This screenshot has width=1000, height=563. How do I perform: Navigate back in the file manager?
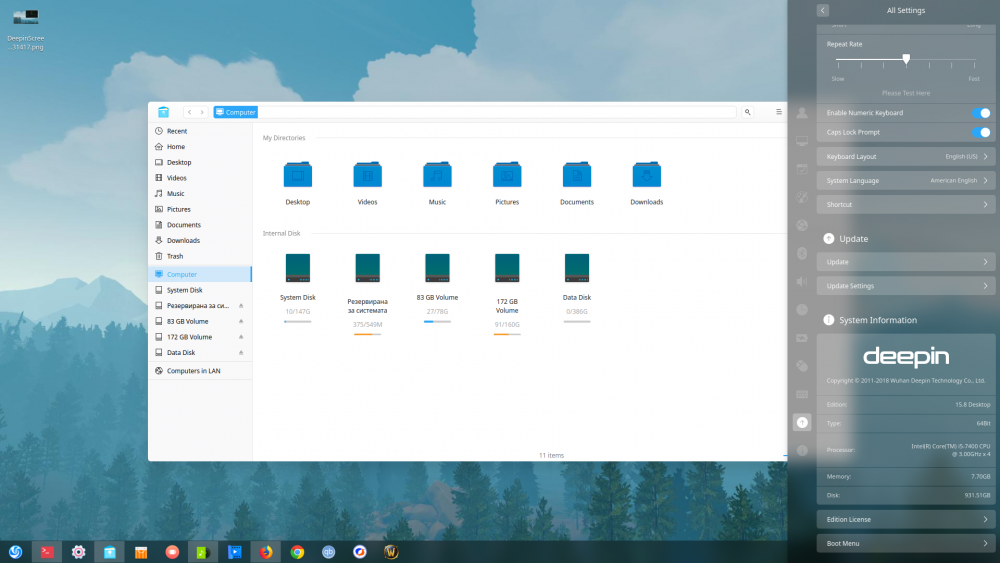coord(189,112)
